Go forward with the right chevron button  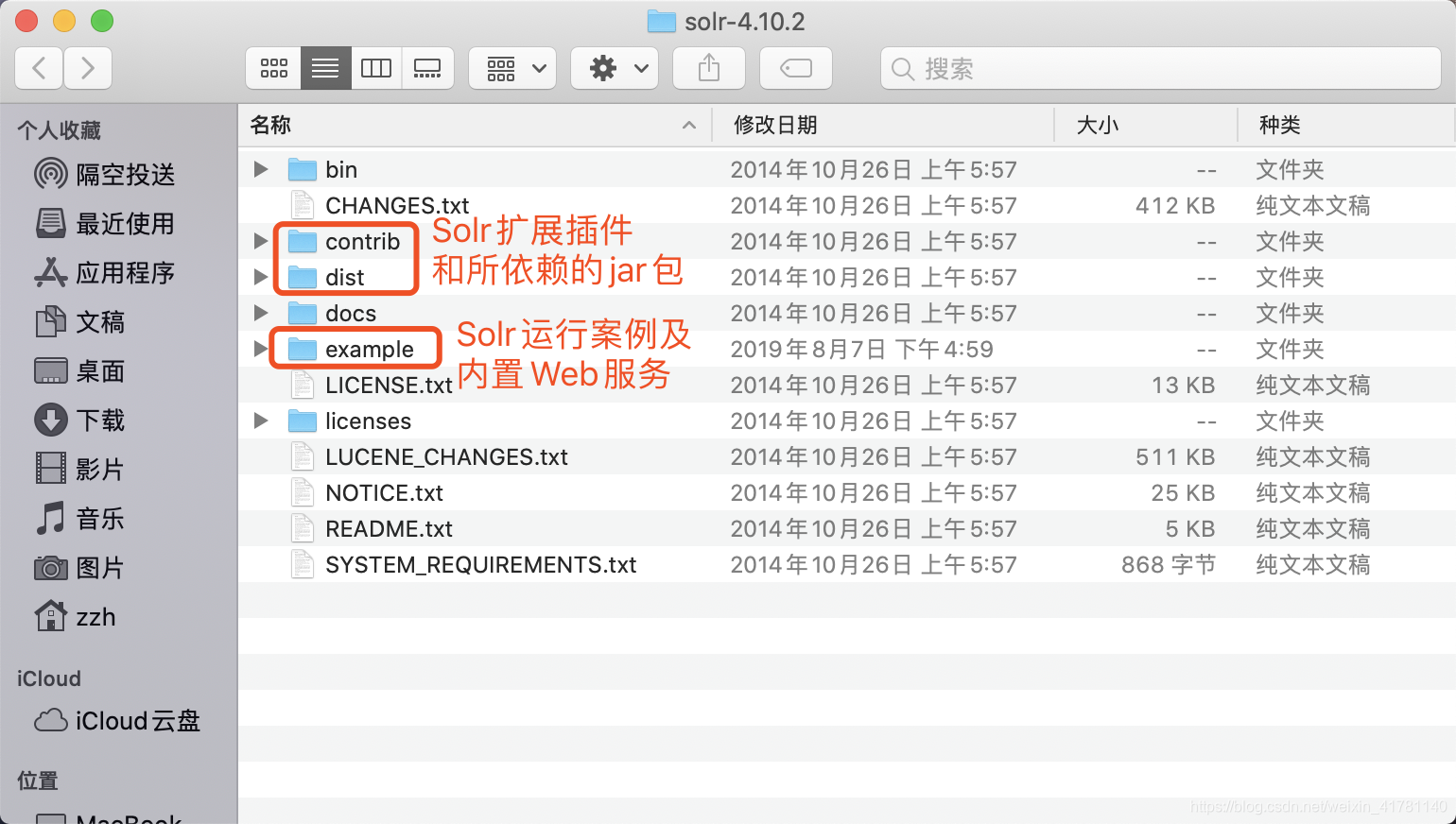click(x=88, y=68)
